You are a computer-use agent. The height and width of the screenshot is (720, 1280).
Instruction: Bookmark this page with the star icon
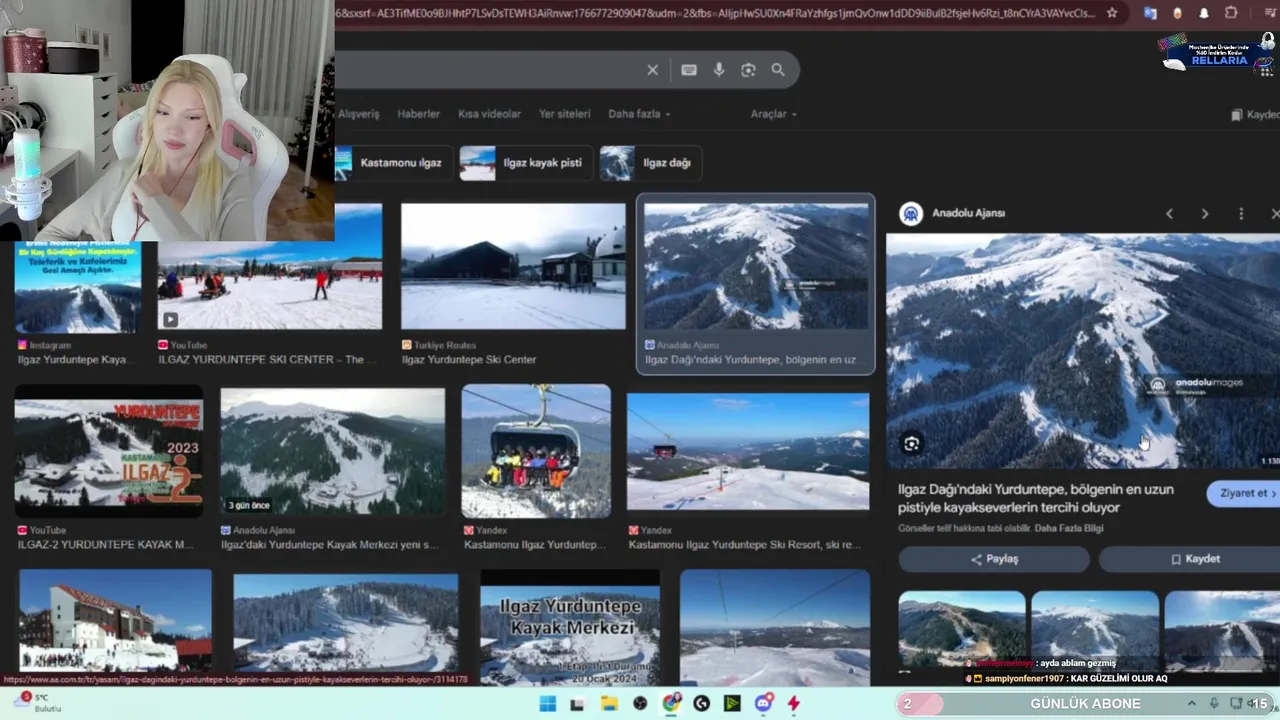point(1112,13)
